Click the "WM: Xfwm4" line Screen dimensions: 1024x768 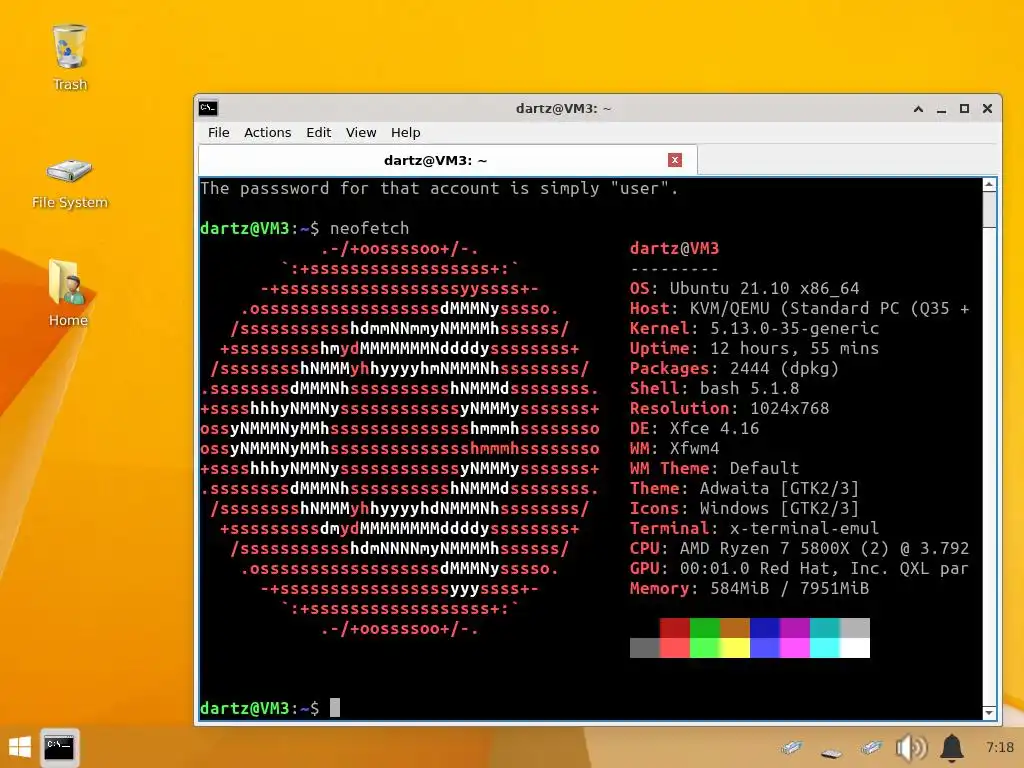[x=675, y=448]
